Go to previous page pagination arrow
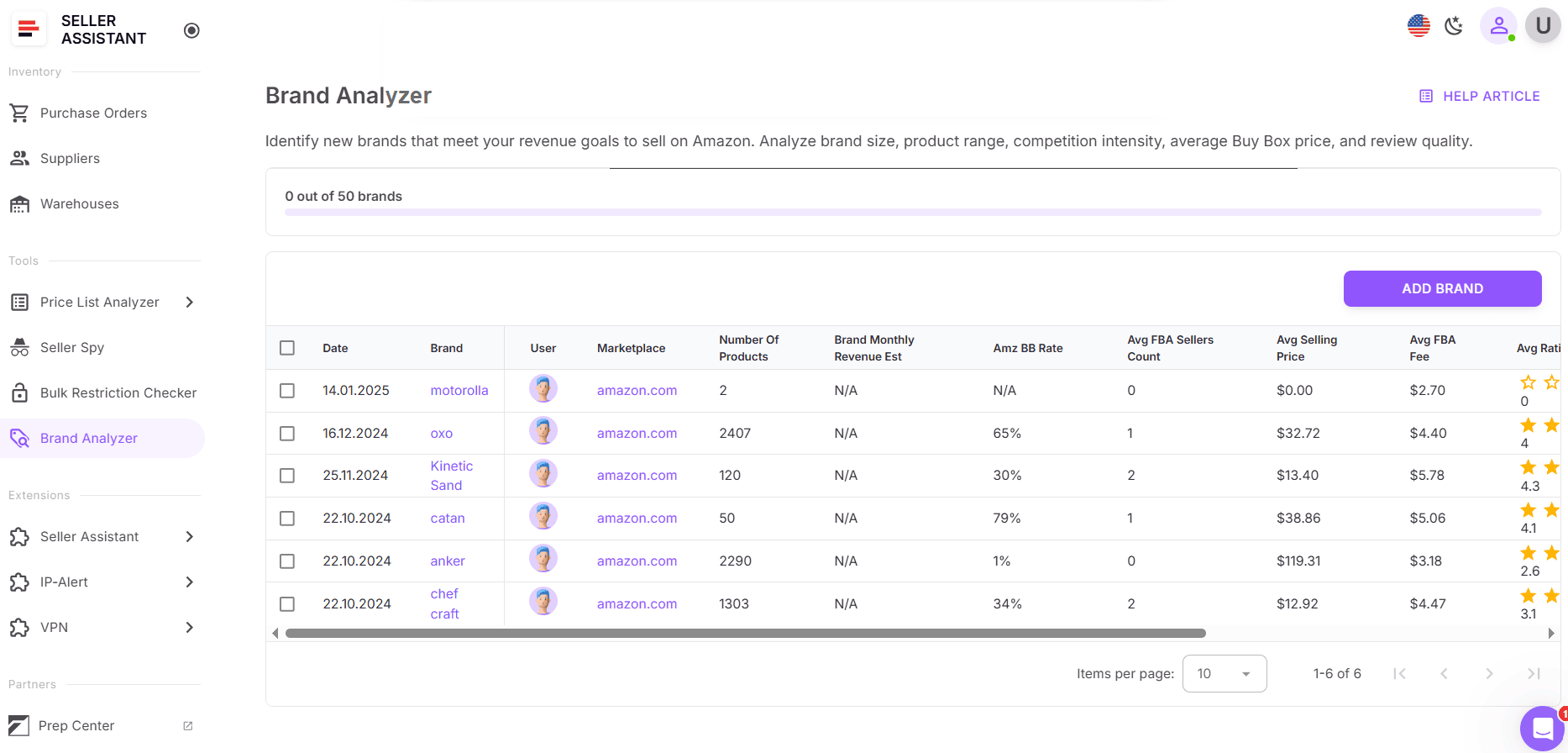 tap(1445, 673)
